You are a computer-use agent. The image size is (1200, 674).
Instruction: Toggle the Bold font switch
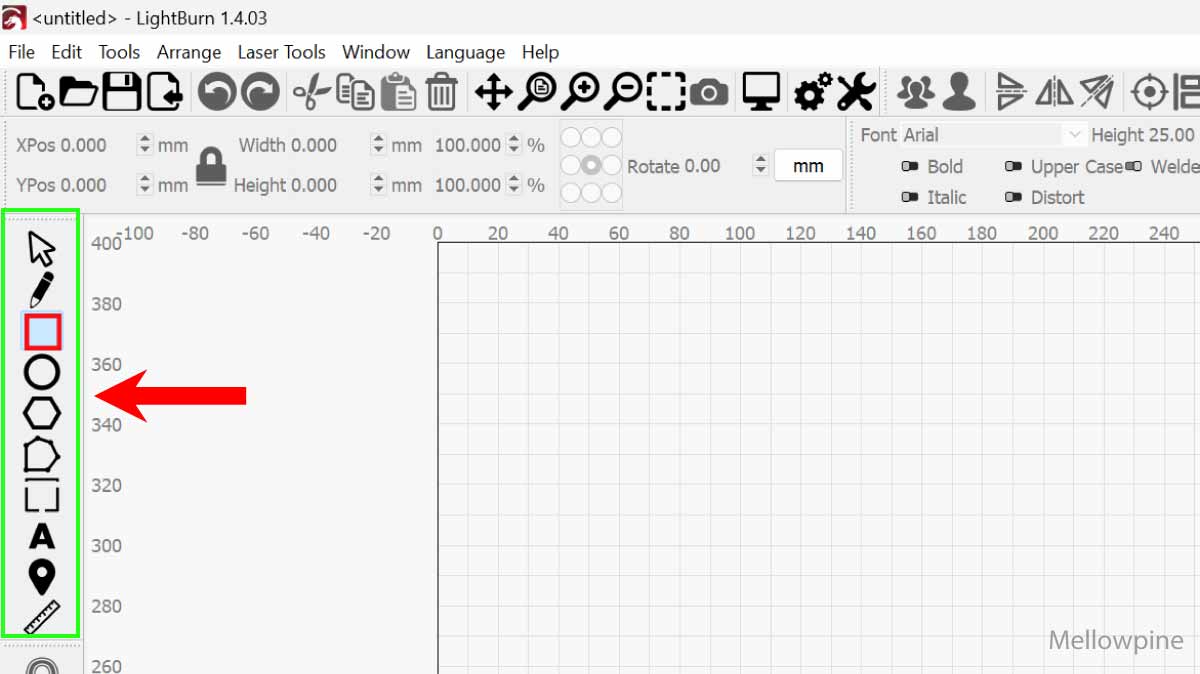[x=910, y=167]
